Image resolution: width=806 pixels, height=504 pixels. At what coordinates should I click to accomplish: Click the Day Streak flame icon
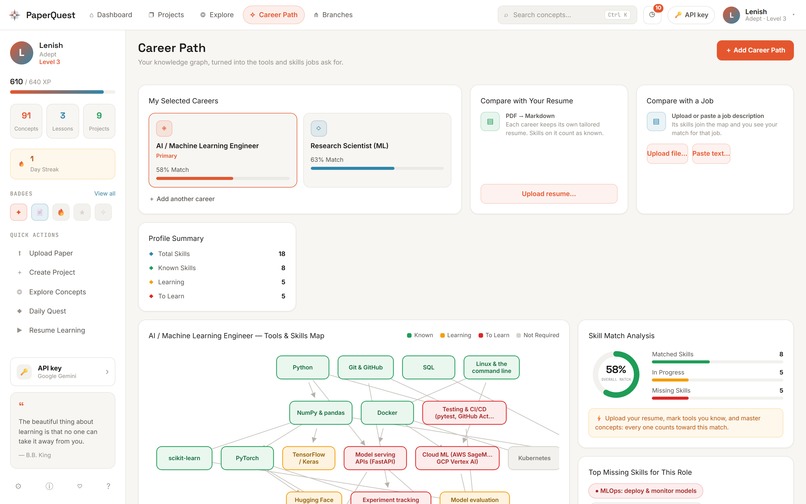[21, 164]
